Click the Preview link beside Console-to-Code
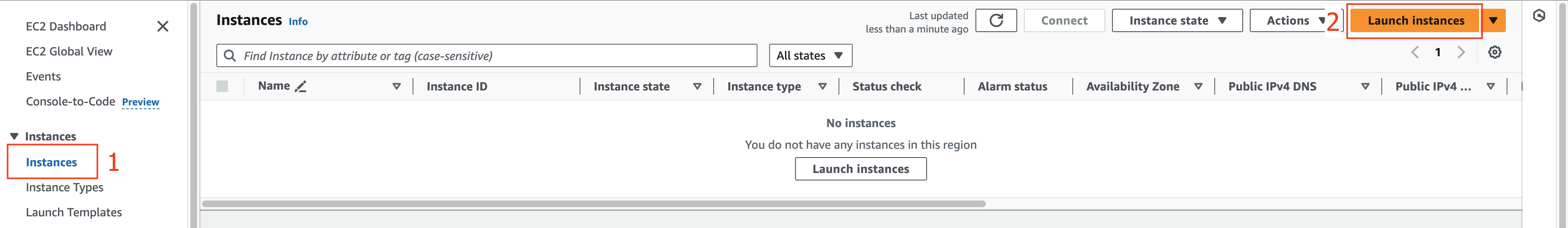The image size is (1568, 228). 141,102
